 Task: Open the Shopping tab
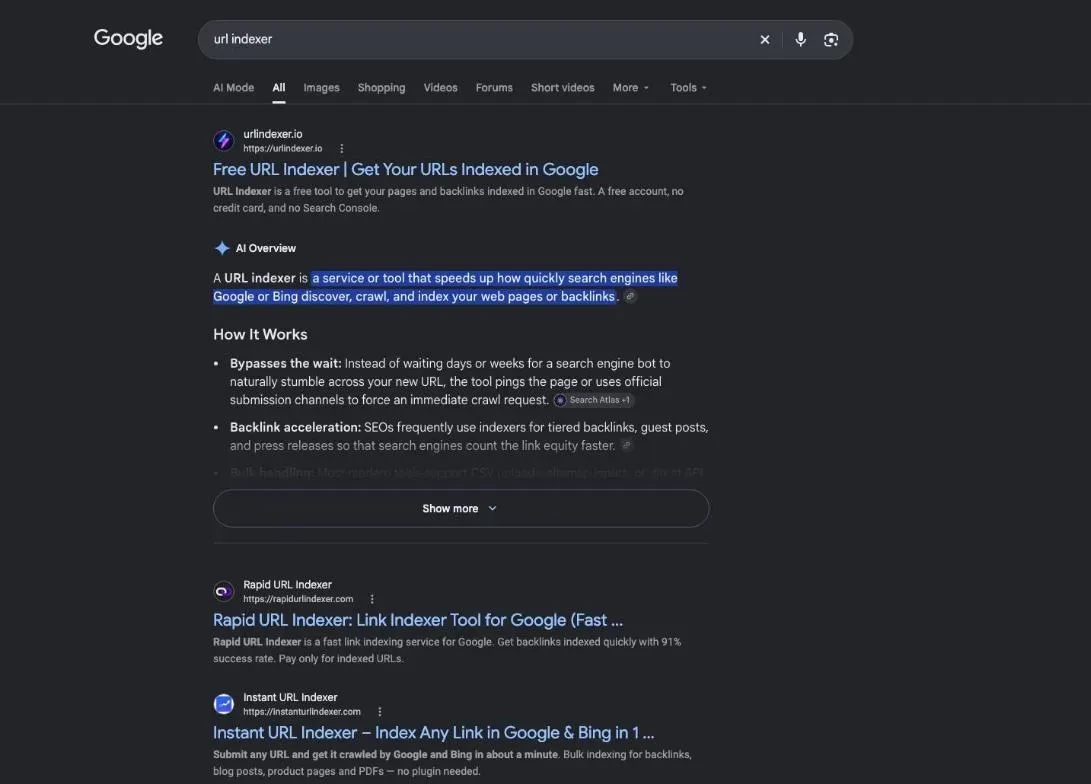(381, 88)
